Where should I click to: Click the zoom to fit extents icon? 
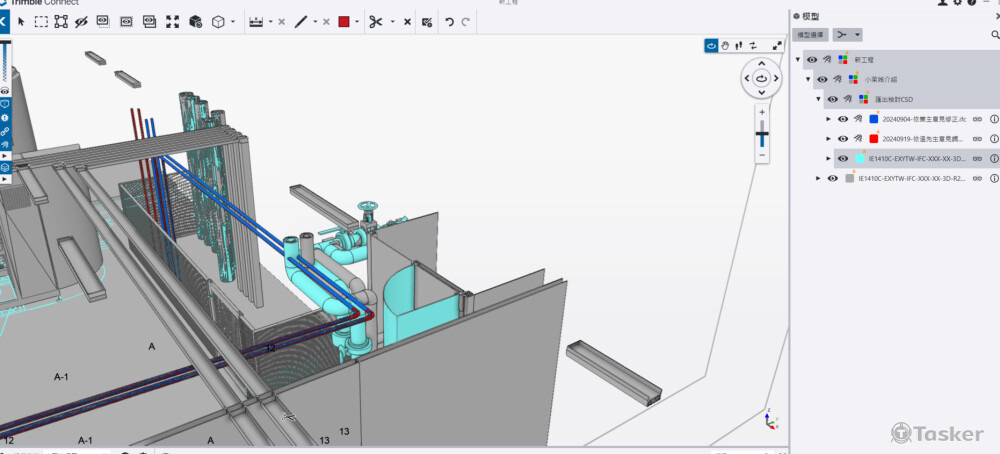[173, 21]
